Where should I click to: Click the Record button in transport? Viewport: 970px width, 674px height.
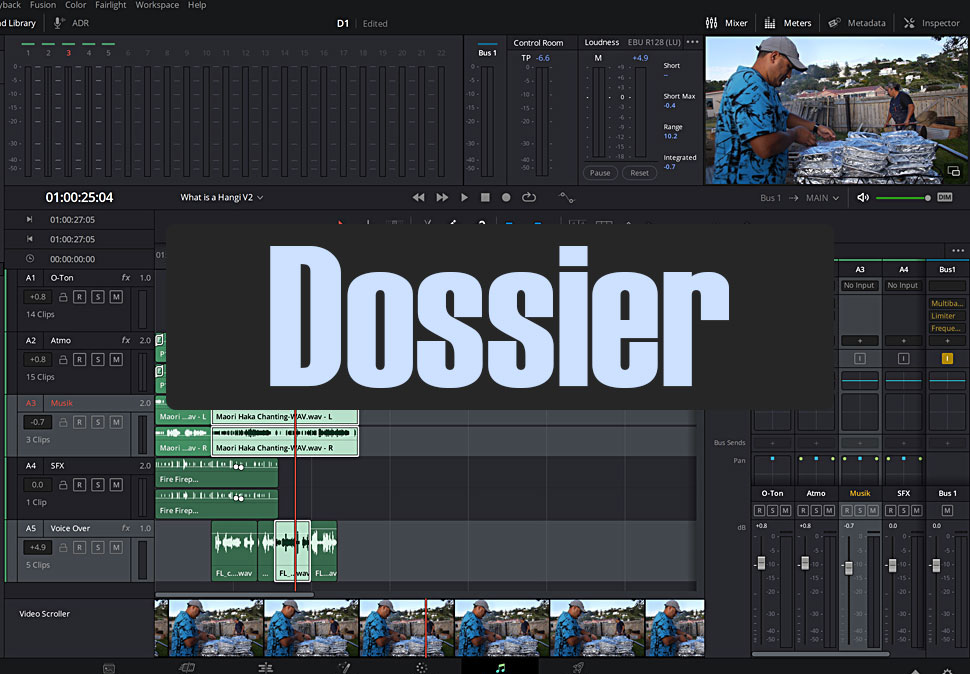point(506,198)
